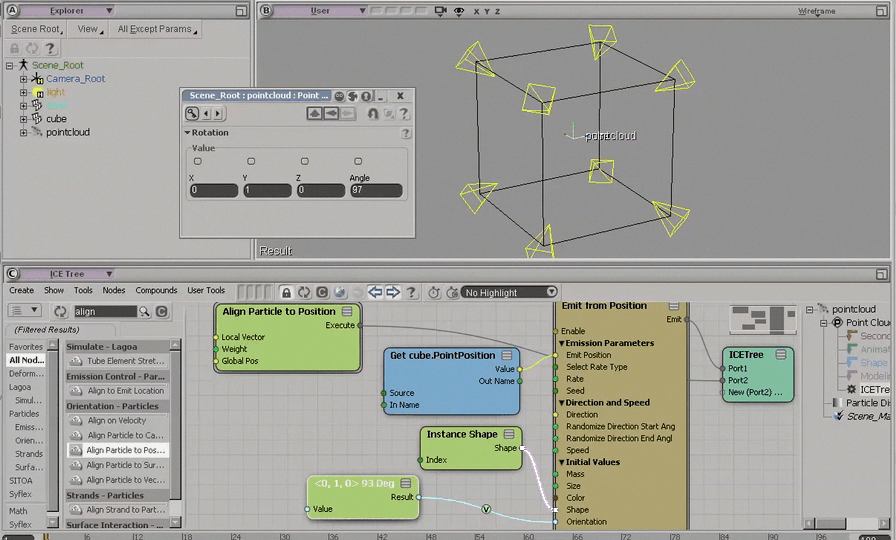Open the Create menu in ICE Tree
The width and height of the screenshot is (896, 540).
[22, 290]
